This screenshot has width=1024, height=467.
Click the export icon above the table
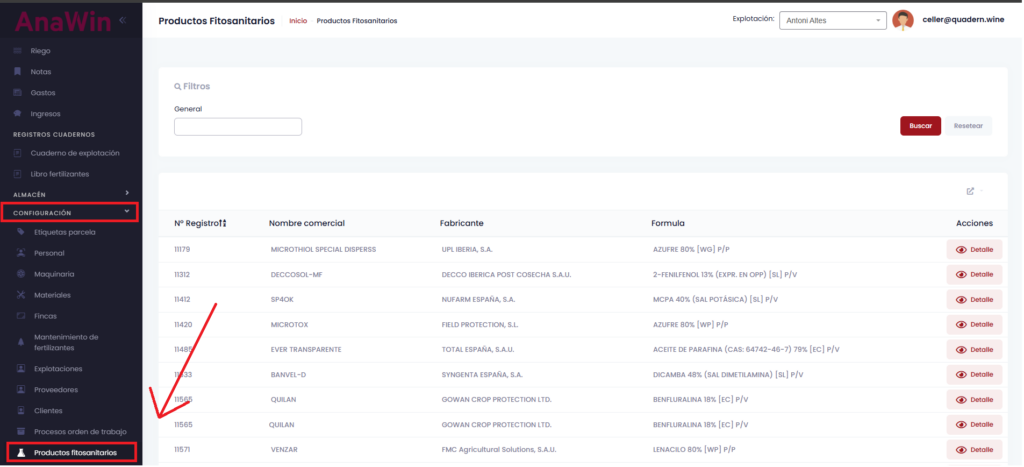970,191
